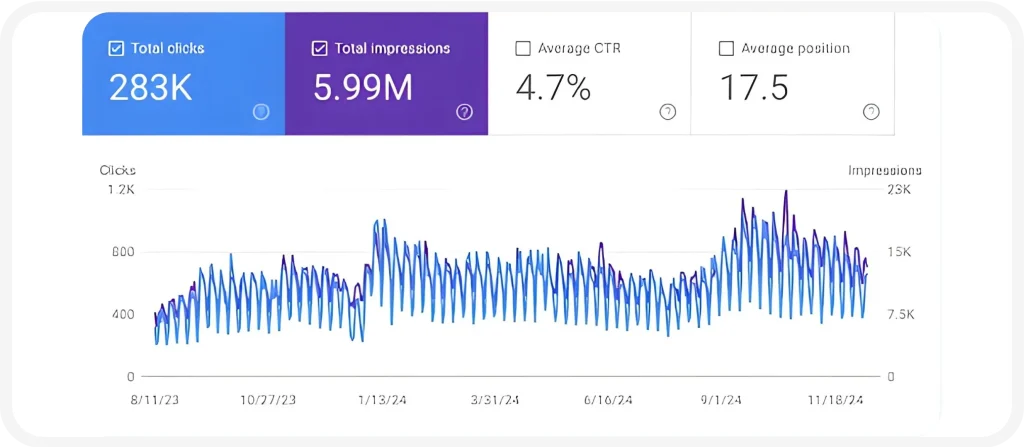Click the 283K total clicks value
This screenshot has height=447, width=1024.
pyautogui.click(x=150, y=88)
